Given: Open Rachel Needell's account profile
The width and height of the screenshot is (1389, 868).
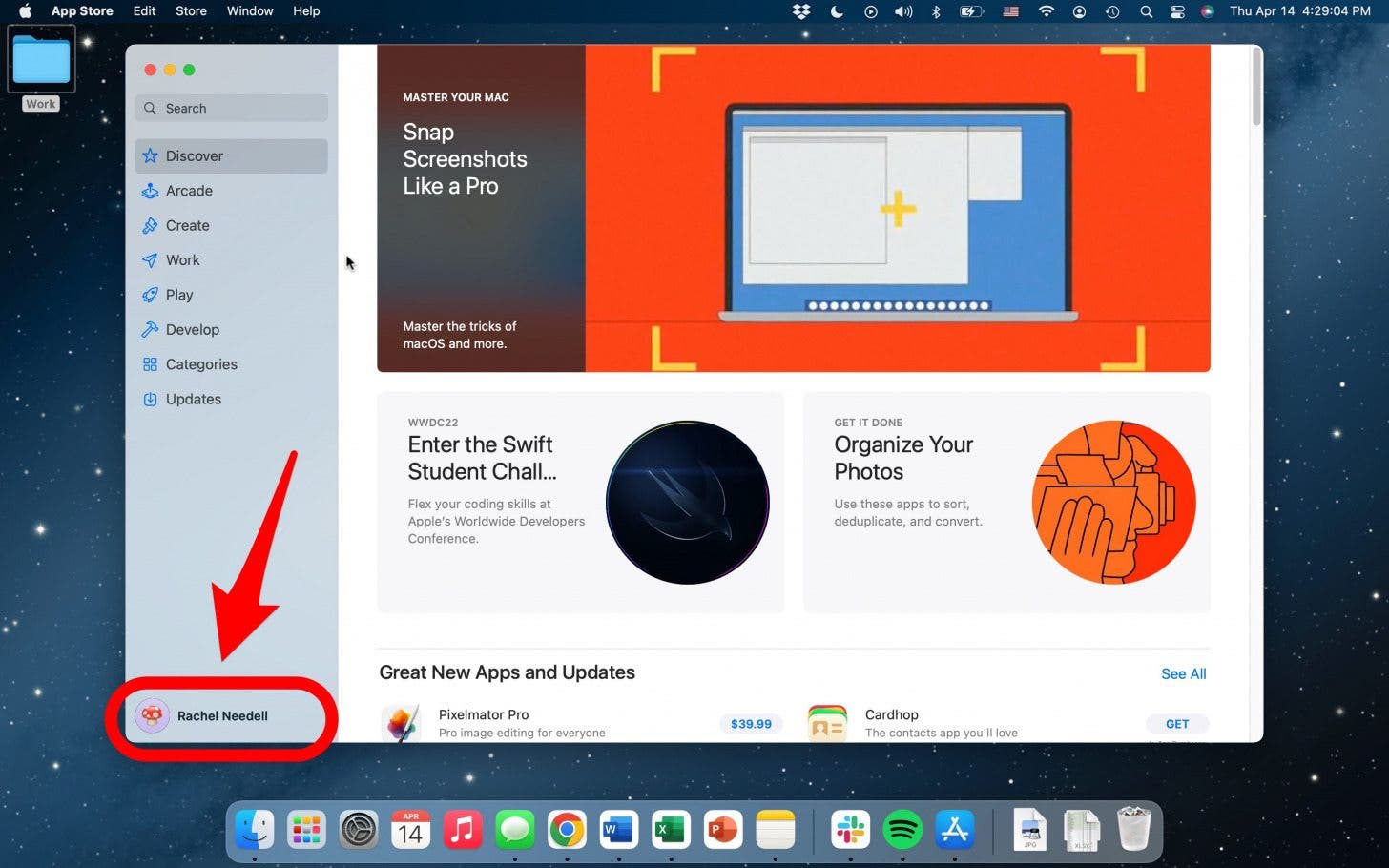Looking at the screenshot, I should tap(202, 715).
